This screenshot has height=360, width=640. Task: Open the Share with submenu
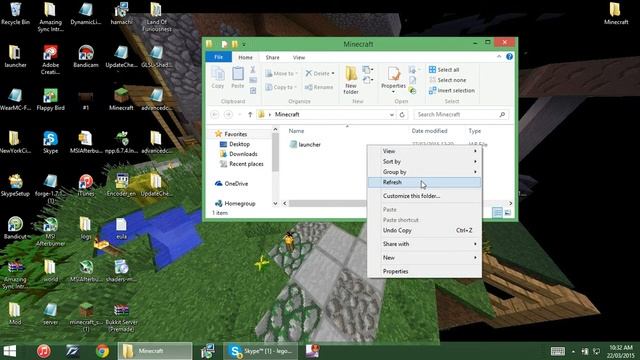coord(424,244)
